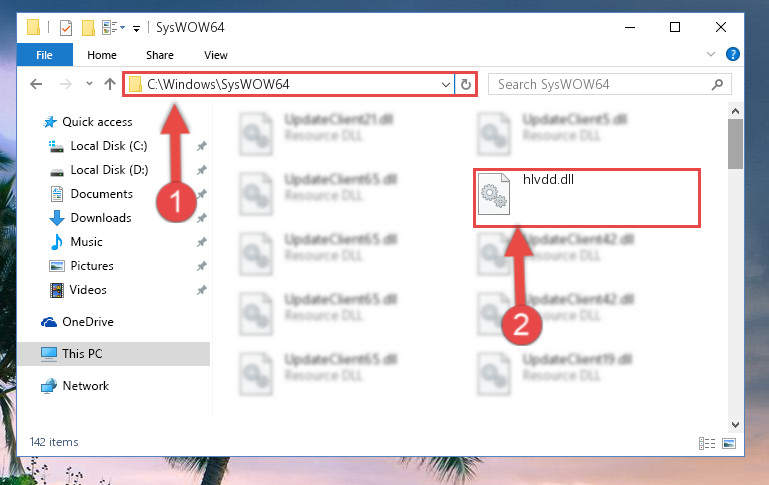Toggle pin next to Local Disk (C:)
The width and height of the screenshot is (769, 485).
202,146
